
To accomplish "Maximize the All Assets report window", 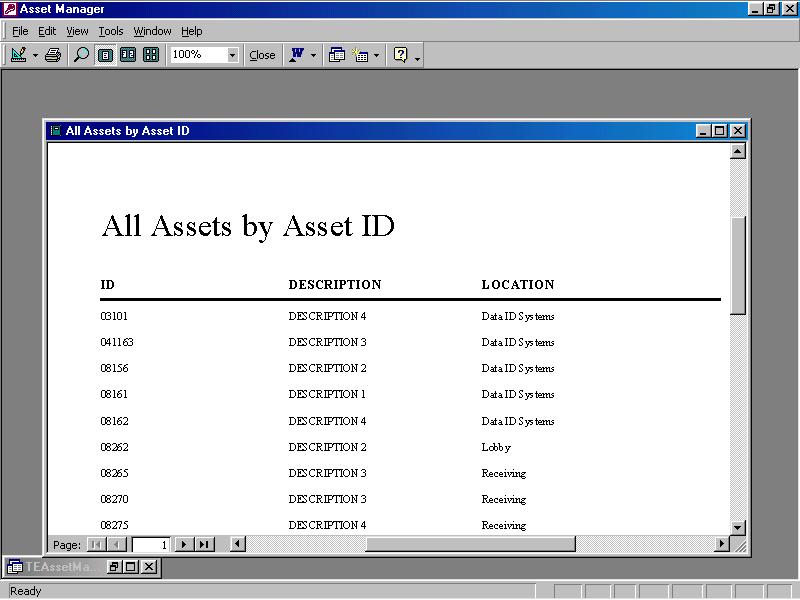I will (719, 131).
